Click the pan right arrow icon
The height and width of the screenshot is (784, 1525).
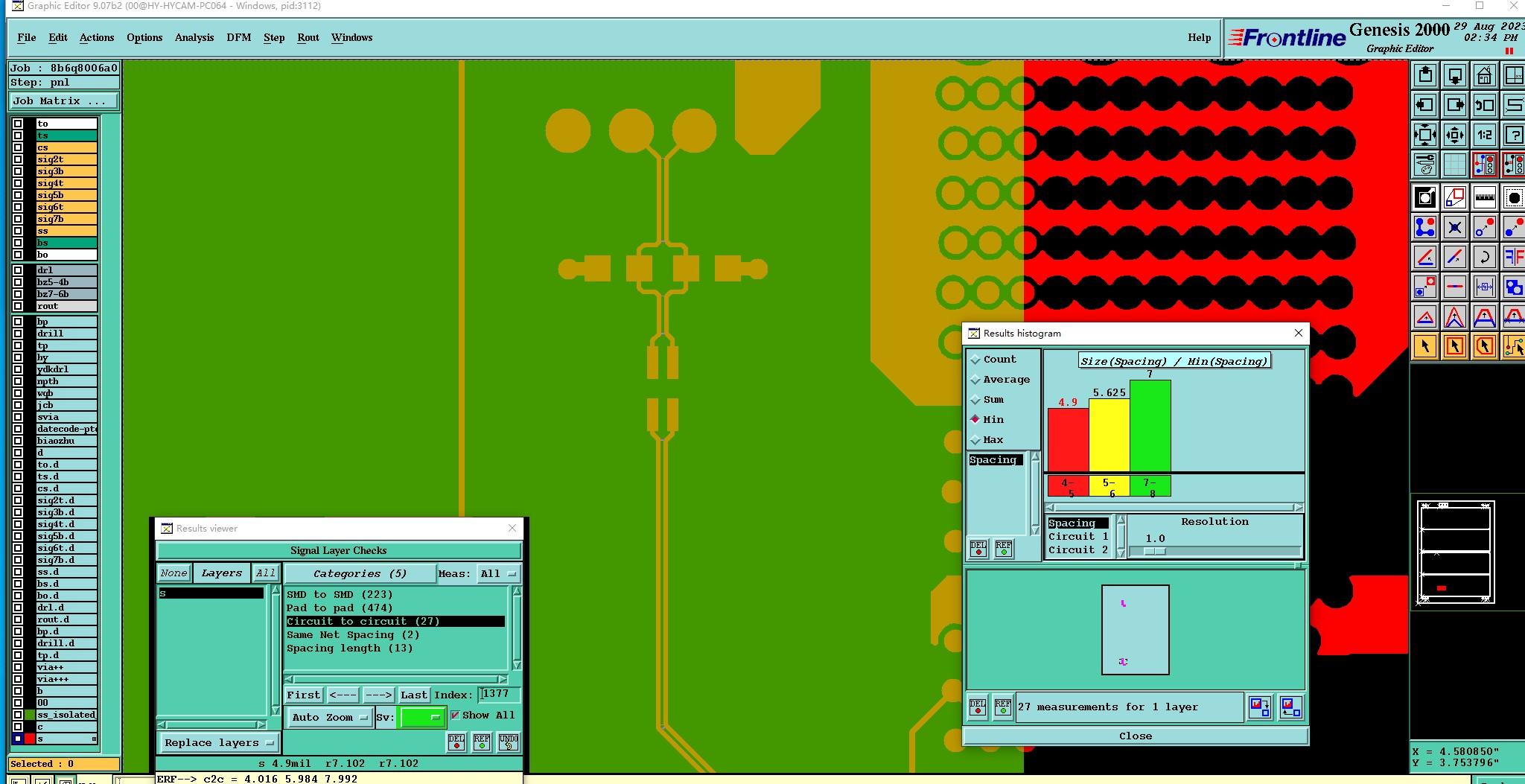click(1455, 105)
